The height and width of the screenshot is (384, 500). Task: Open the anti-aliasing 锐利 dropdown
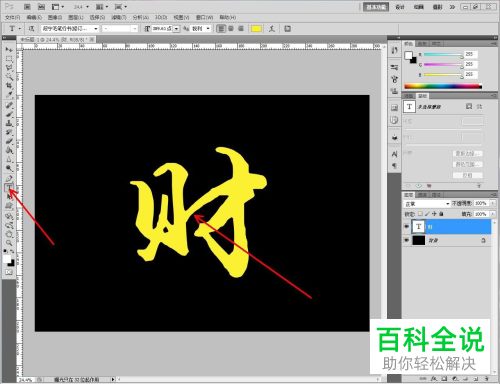coord(208,29)
